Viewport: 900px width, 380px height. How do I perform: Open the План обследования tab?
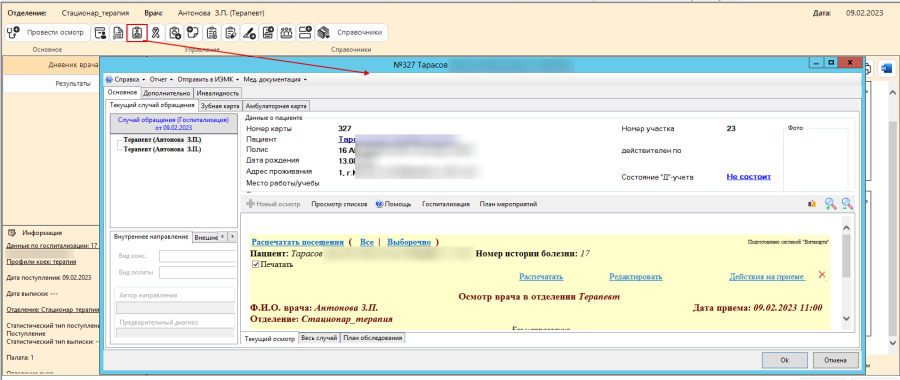click(373, 338)
